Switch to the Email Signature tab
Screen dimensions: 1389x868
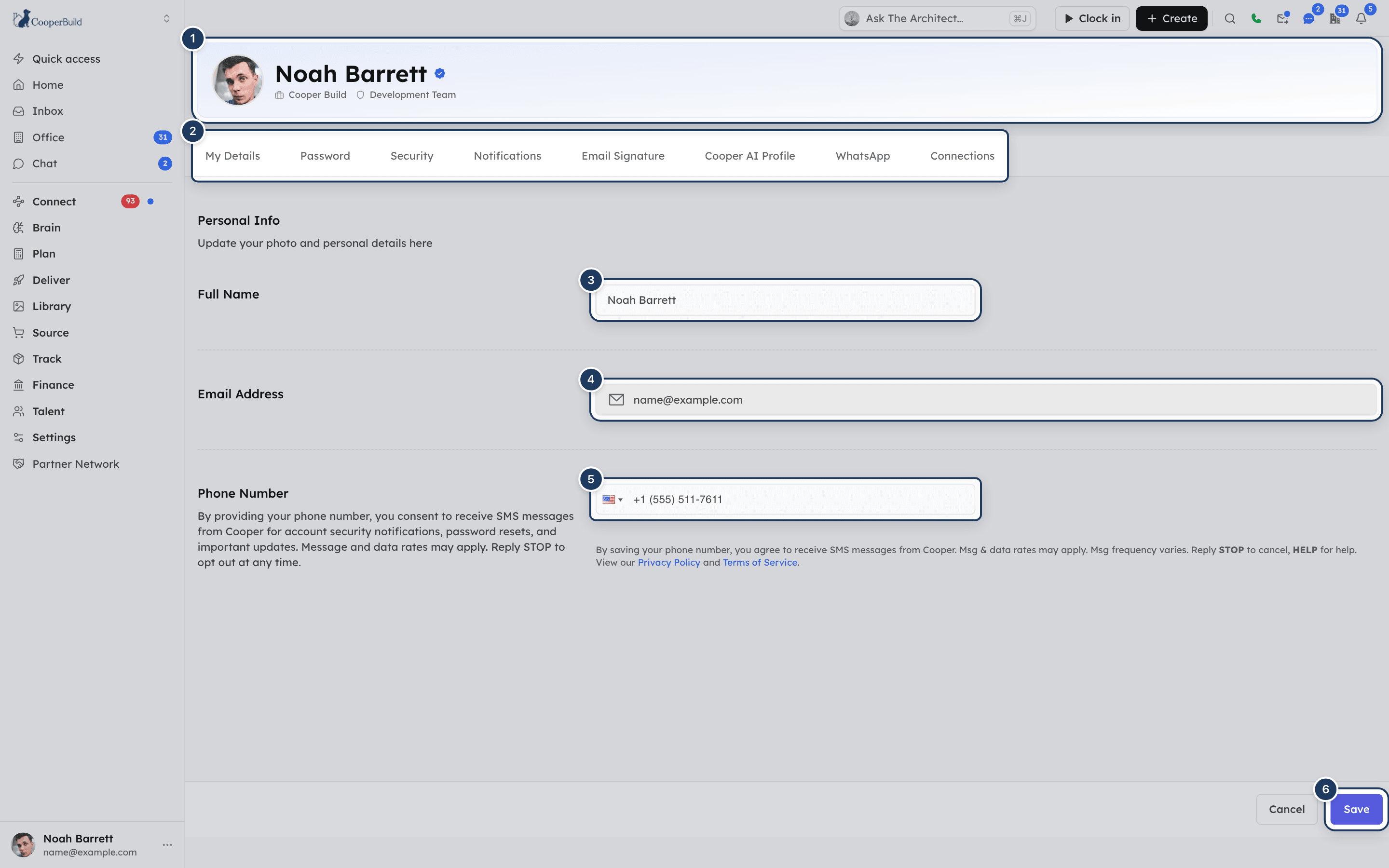pyautogui.click(x=623, y=156)
